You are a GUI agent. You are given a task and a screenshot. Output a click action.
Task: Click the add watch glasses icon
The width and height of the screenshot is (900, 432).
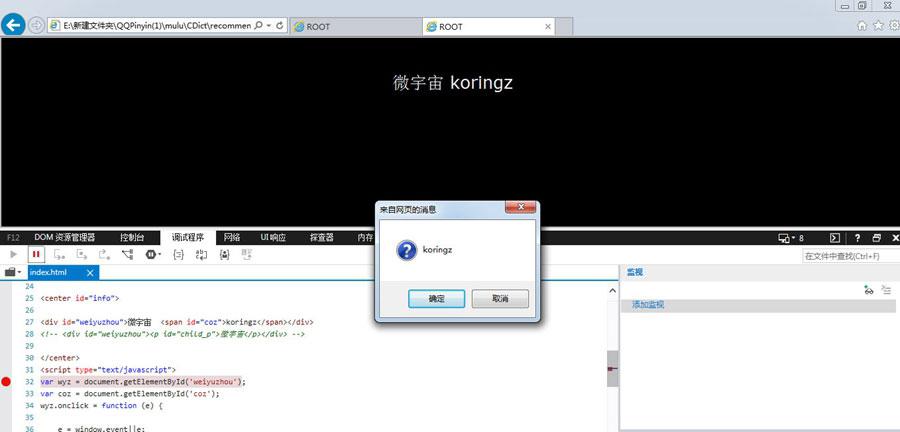coord(869,291)
